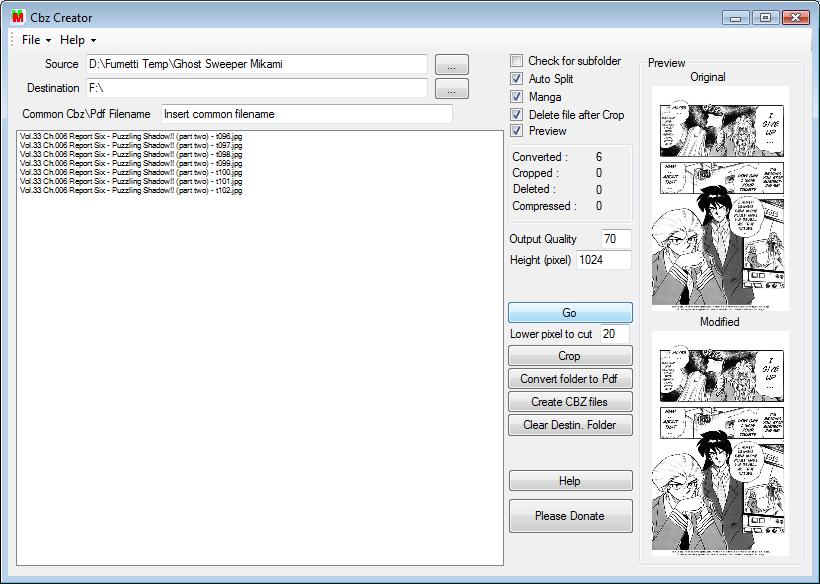Viewport: 820px width, 584px height.
Task: Maximize the Cbz Creator window
Action: tap(765, 18)
